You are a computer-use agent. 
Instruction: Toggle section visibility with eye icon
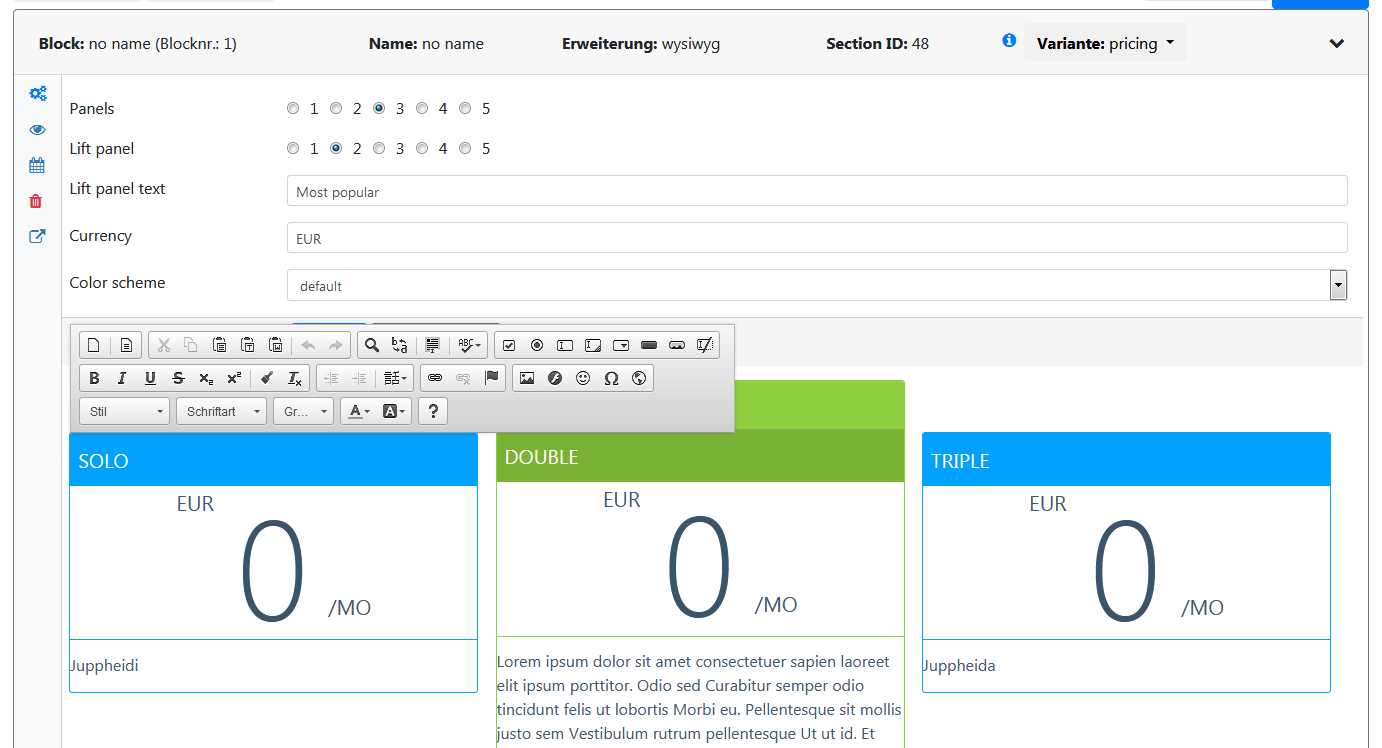pos(37,130)
